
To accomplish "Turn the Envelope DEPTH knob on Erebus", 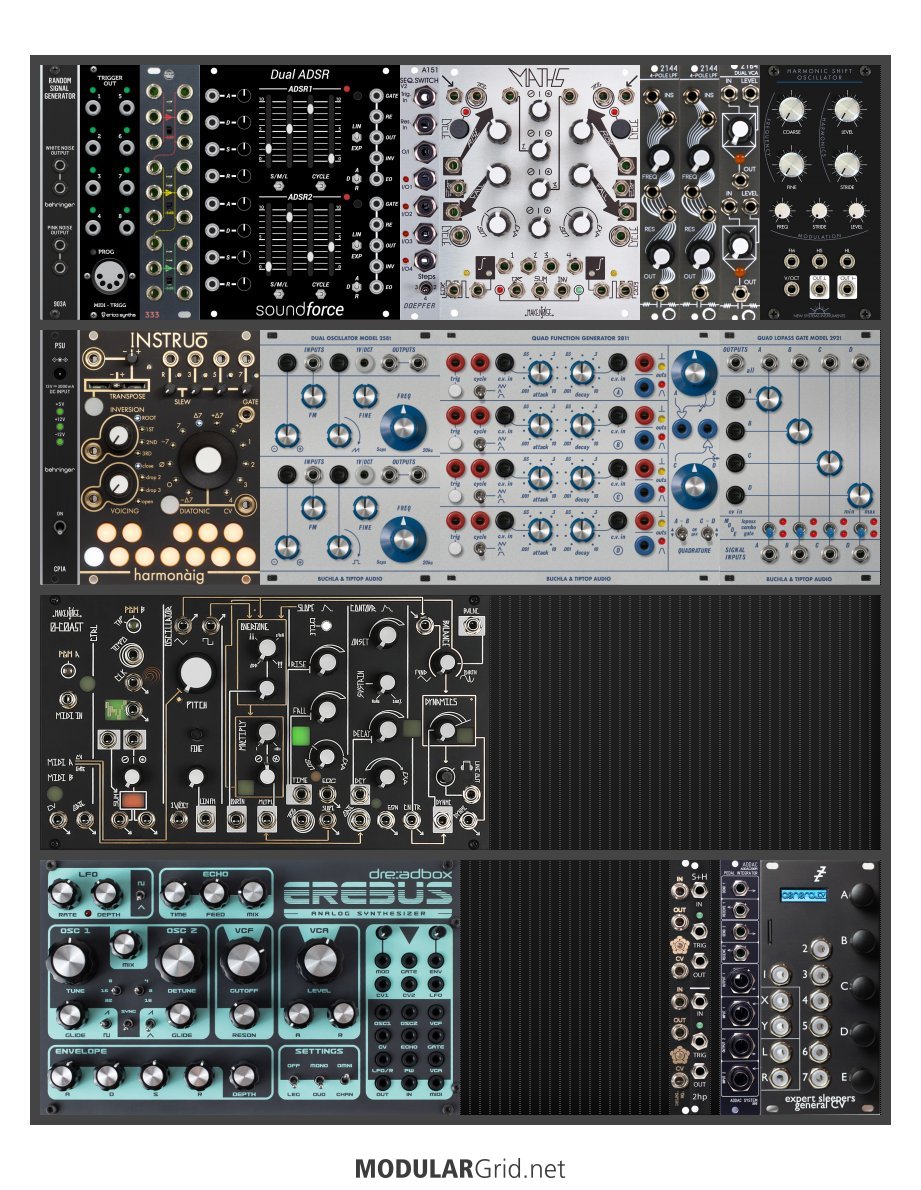I will point(243,1076).
